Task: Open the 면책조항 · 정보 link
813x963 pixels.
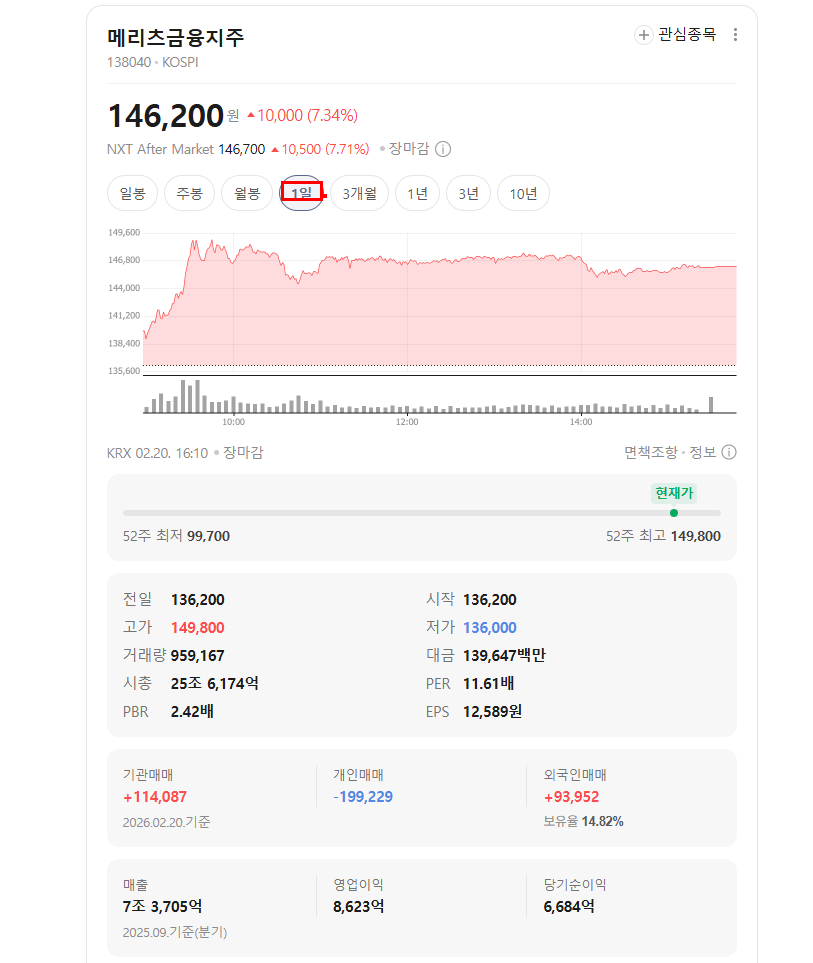Action: 670,453
